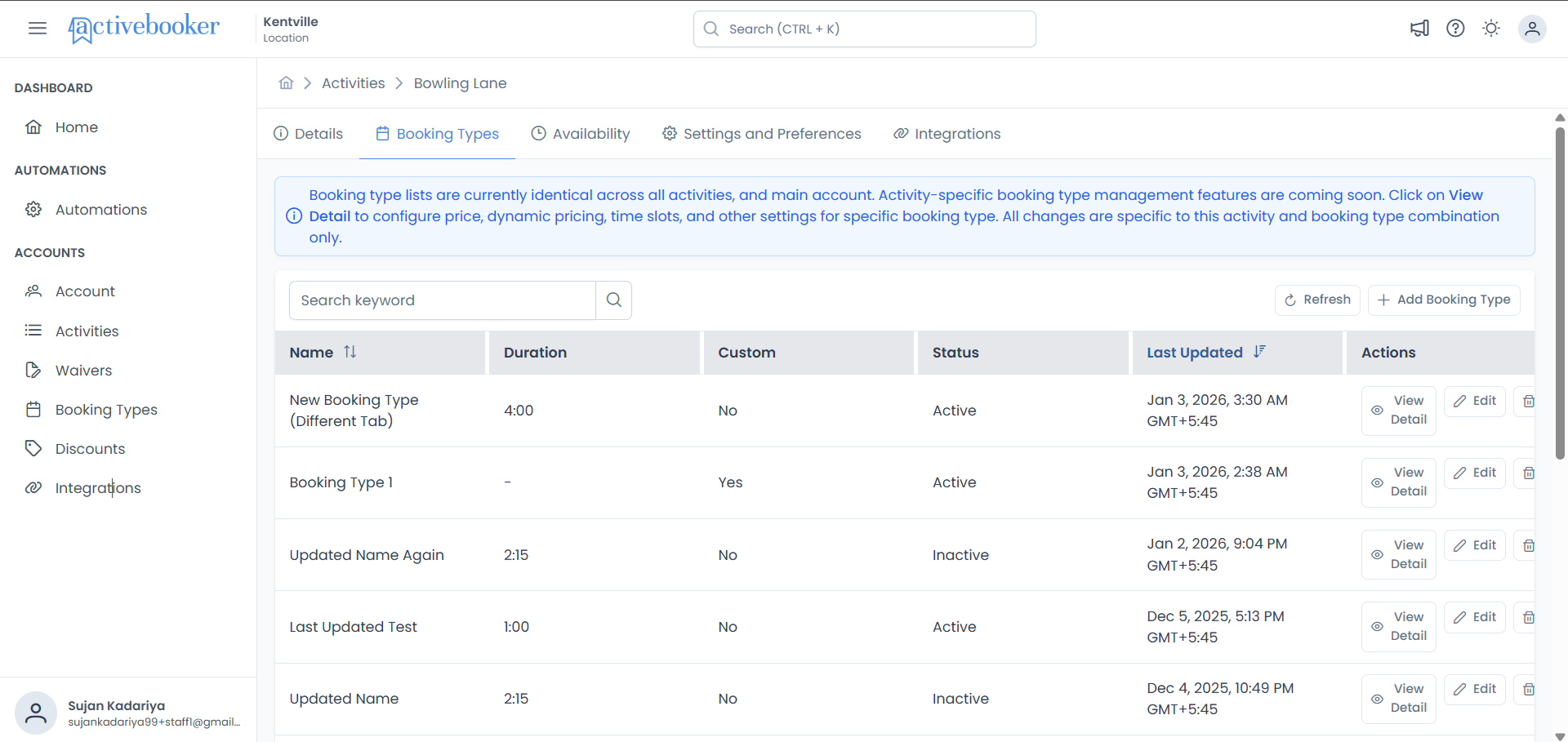Open the help question mark icon
The width and height of the screenshot is (1568, 742).
click(1455, 29)
